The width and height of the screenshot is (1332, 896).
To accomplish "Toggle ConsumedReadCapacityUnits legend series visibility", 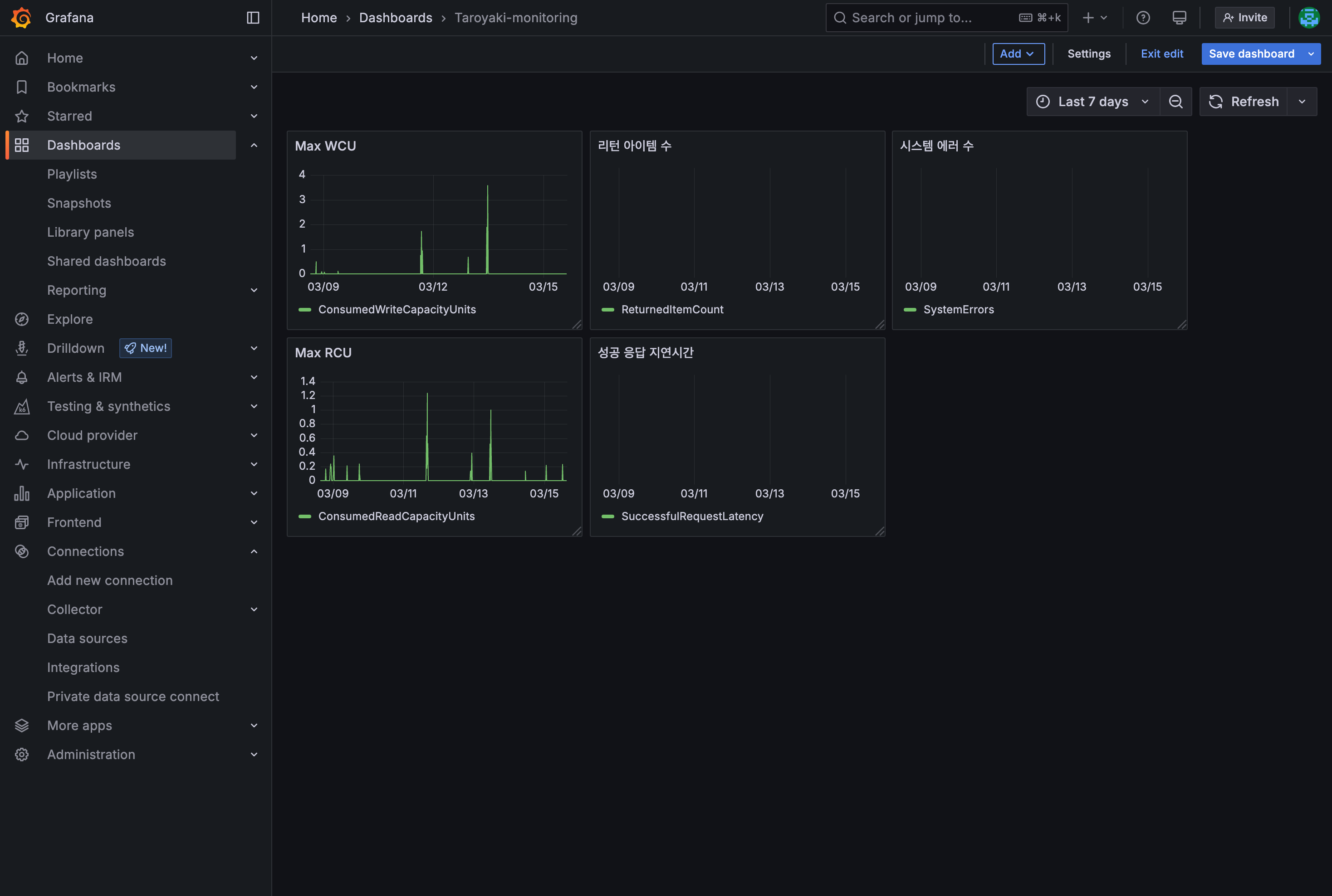I will coord(396,516).
